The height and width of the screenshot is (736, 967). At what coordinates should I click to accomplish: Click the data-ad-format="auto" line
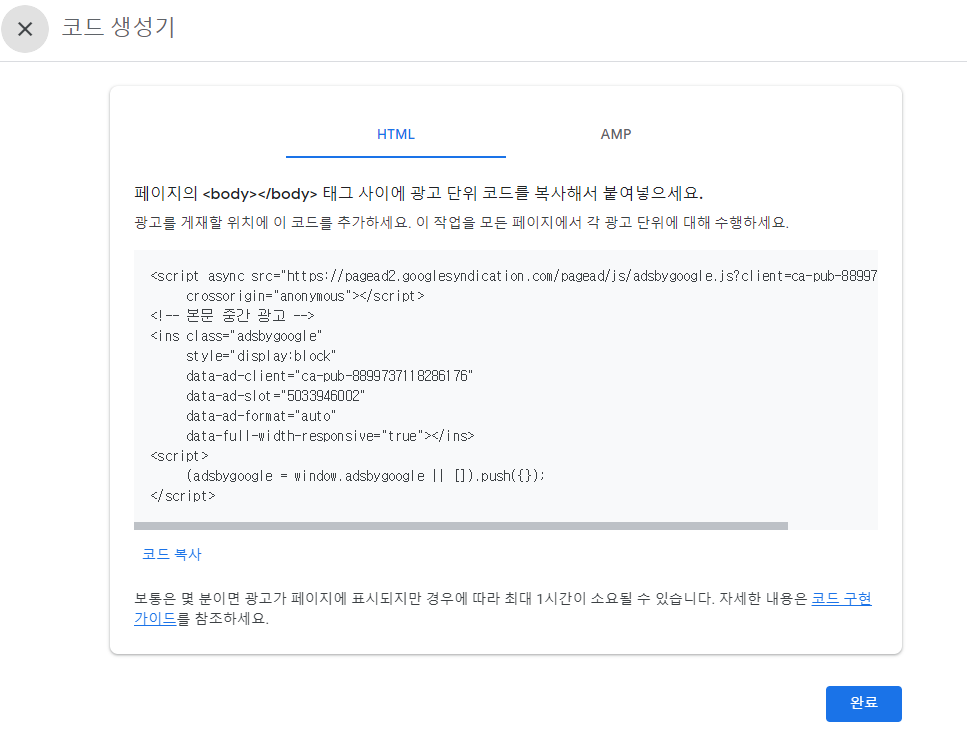pyautogui.click(x=261, y=416)
